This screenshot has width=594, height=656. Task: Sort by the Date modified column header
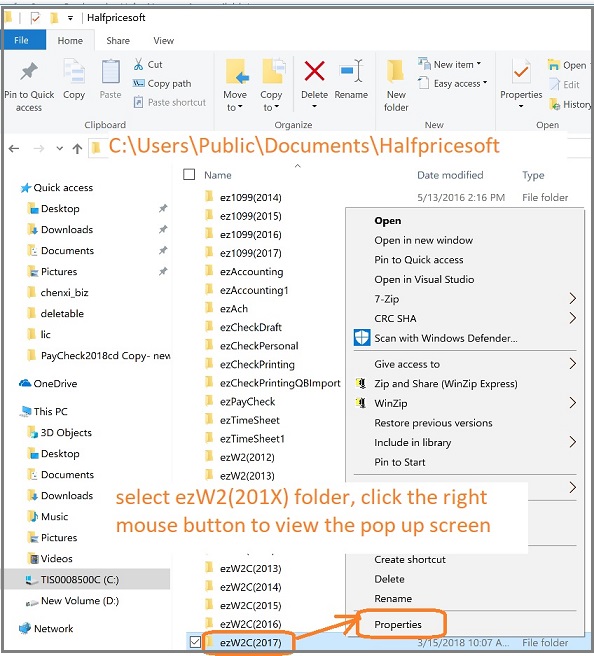point(450,175)
